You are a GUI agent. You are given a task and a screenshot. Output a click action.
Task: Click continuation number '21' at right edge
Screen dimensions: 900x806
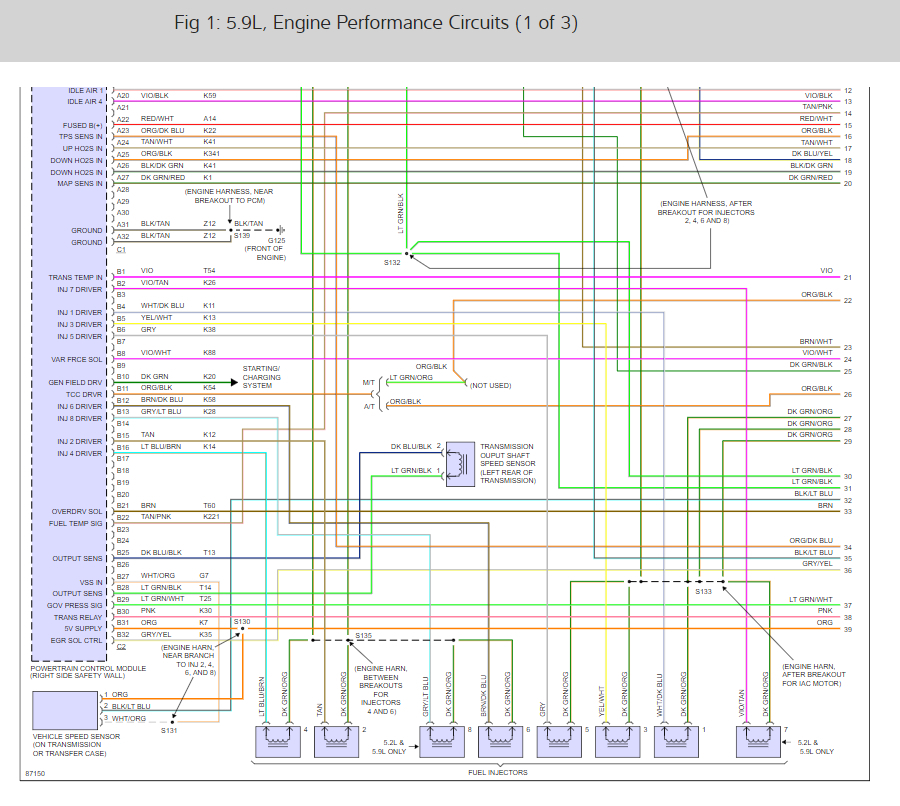pos(848,277)
